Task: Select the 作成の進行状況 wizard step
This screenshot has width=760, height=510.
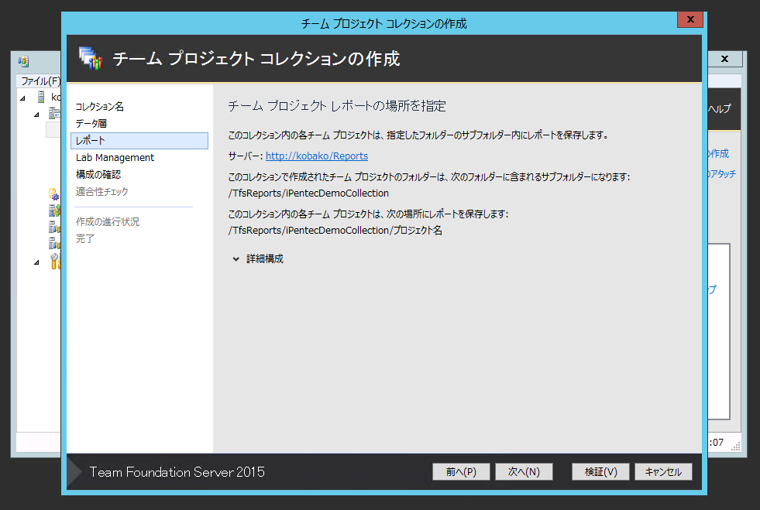Action: coord(108,222)
